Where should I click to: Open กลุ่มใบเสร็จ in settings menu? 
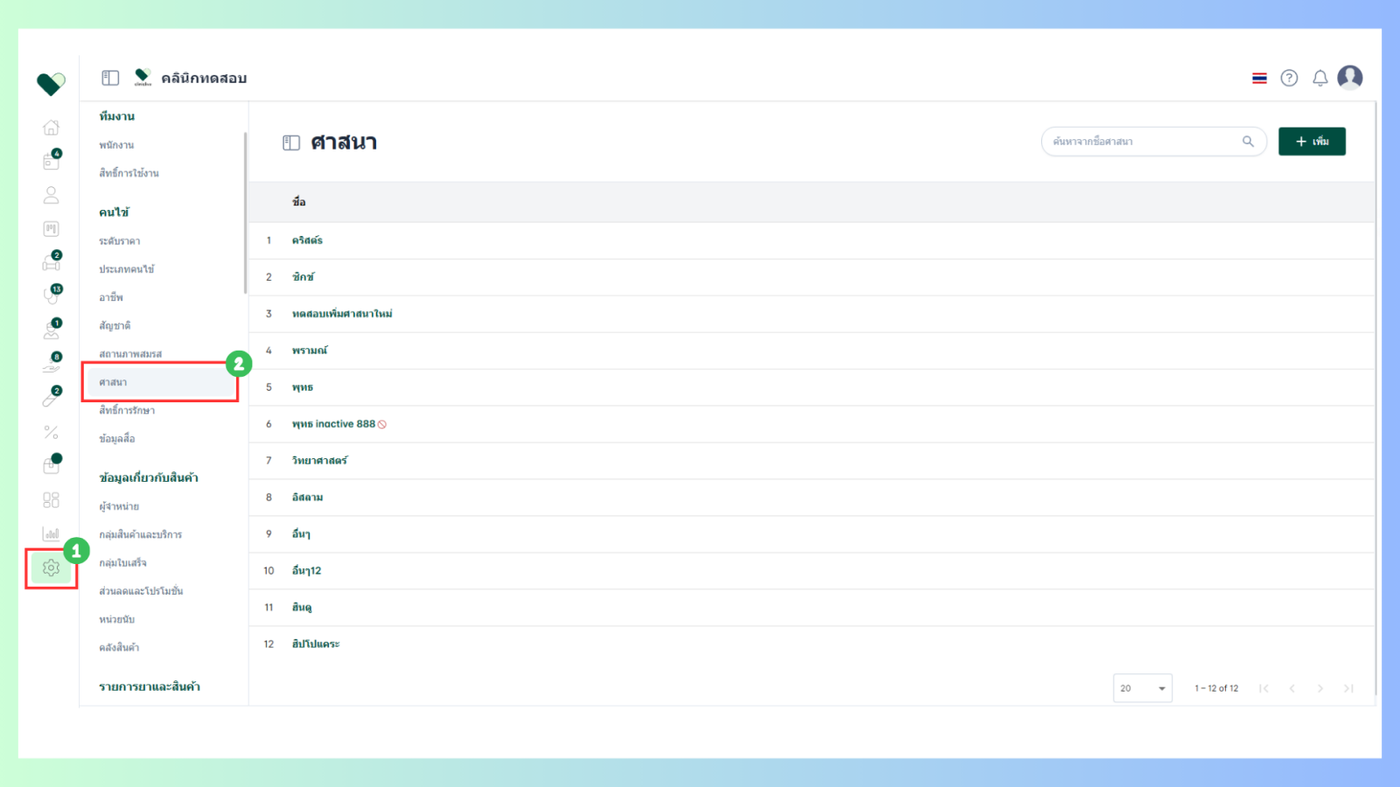[122, 562]
